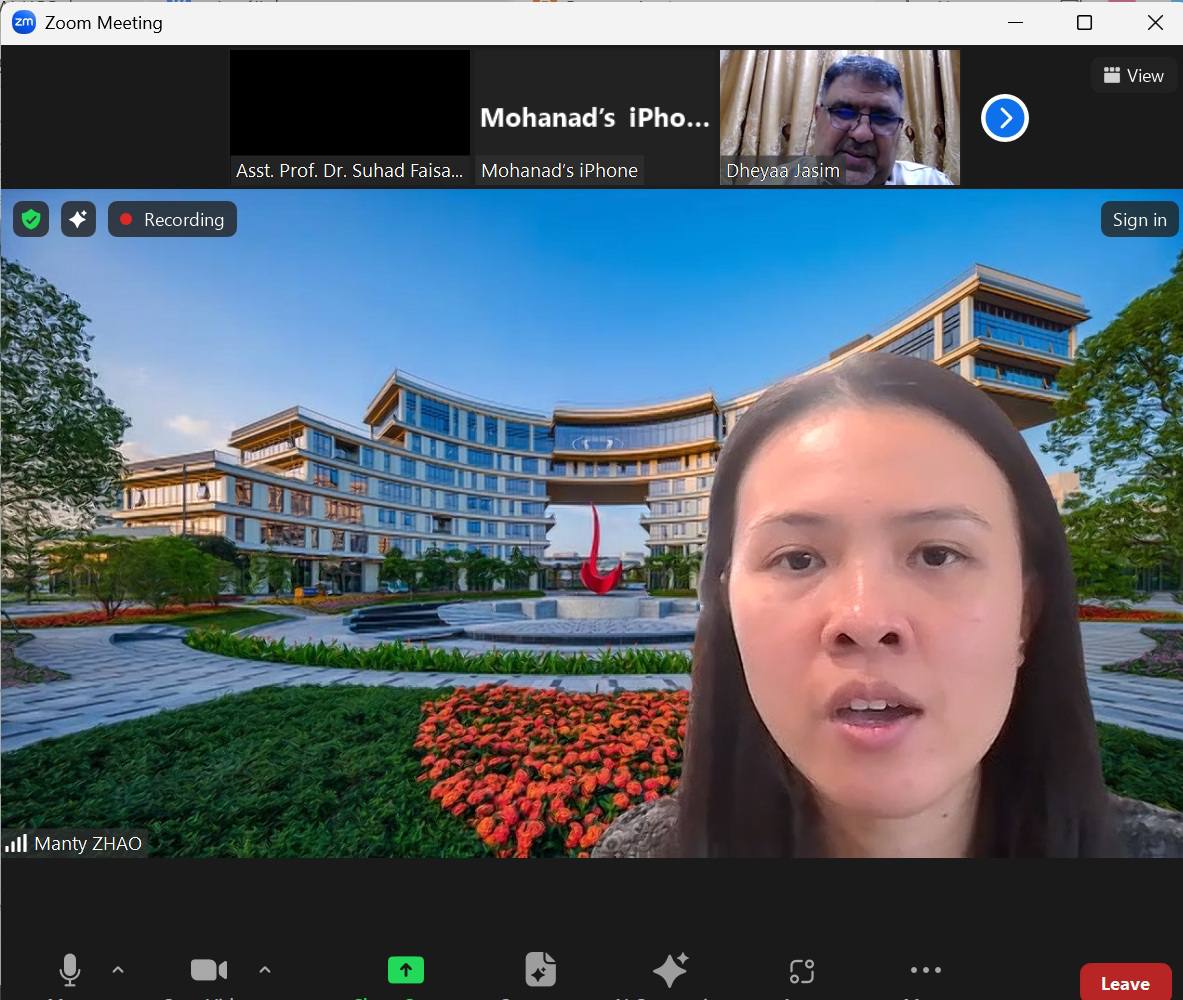Click the Zoom logo in title bar
This screenshot has height=1000, width=1183.
23,23
